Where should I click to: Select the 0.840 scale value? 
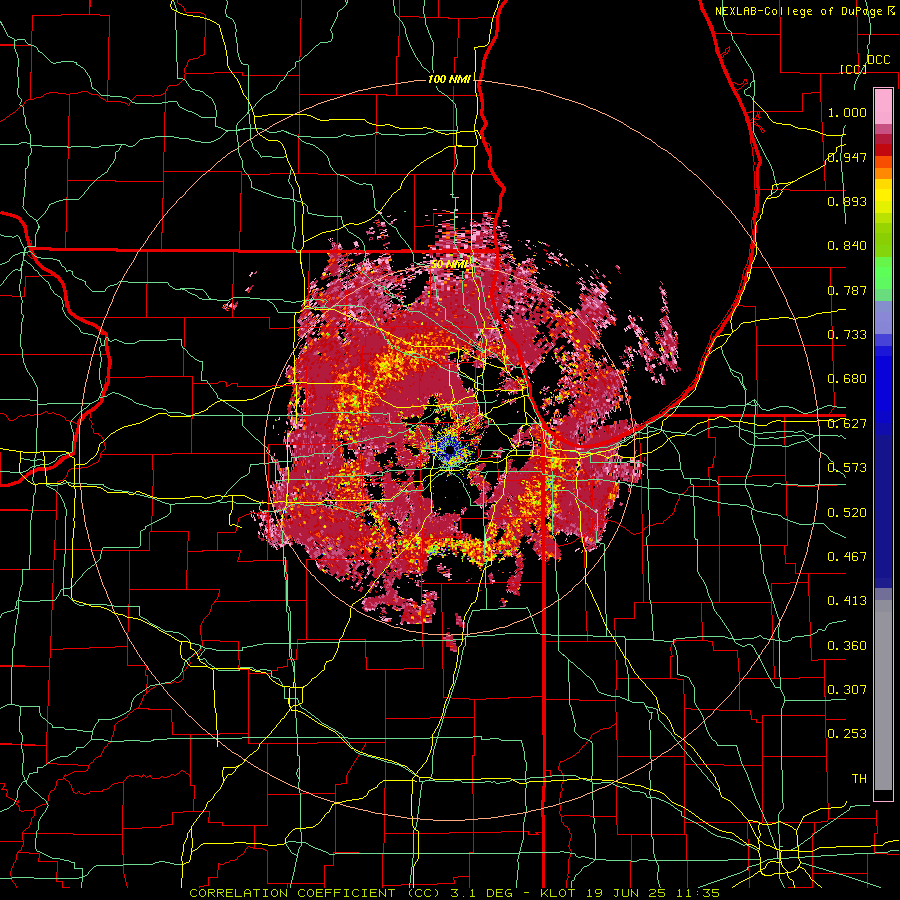(847, 246)
